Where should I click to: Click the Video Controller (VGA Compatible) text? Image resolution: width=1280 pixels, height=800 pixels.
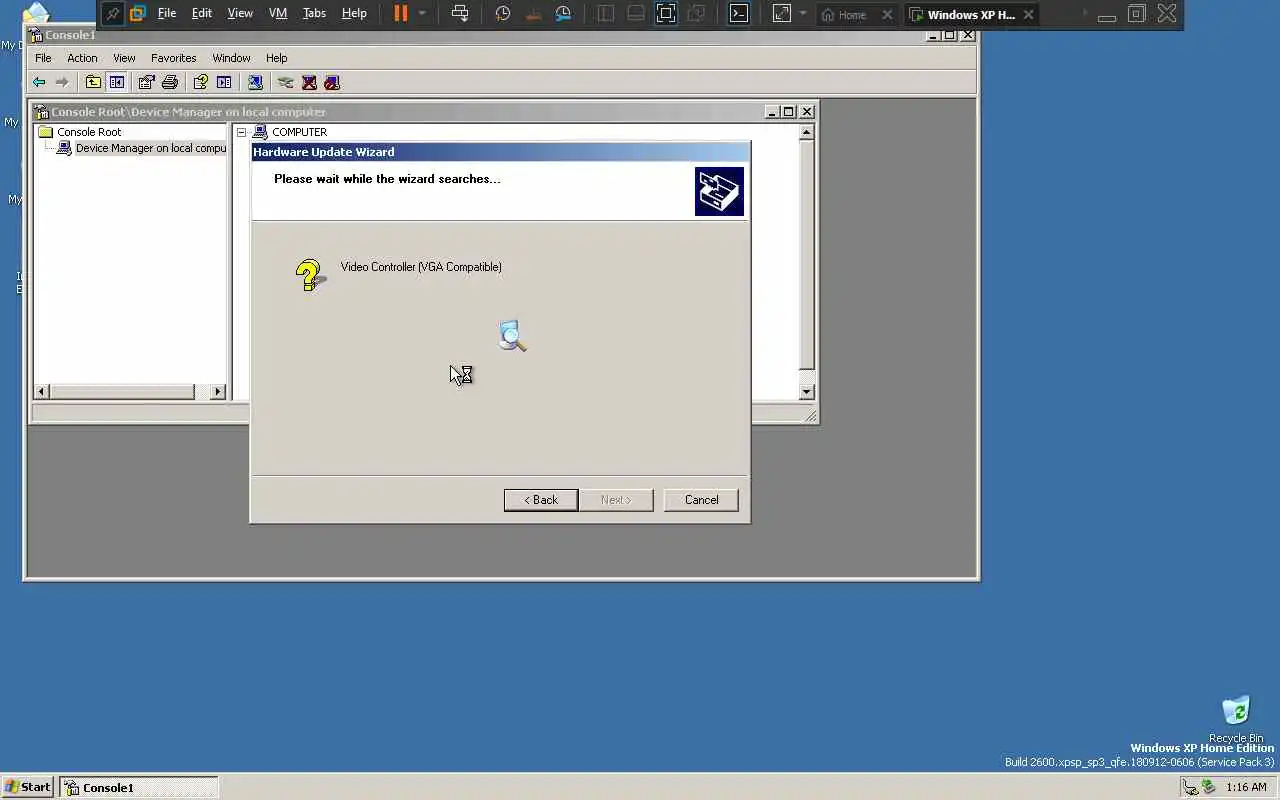(421, 267)
